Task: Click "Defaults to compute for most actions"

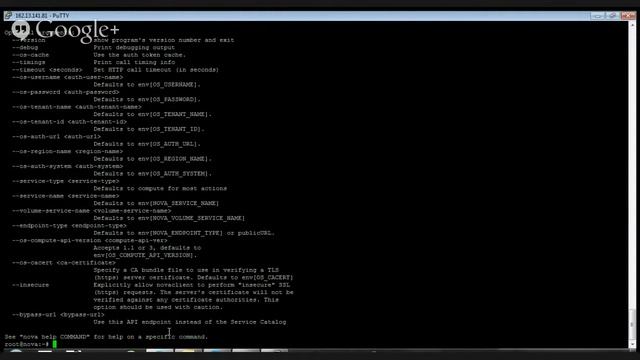Action: click(160, 189)
